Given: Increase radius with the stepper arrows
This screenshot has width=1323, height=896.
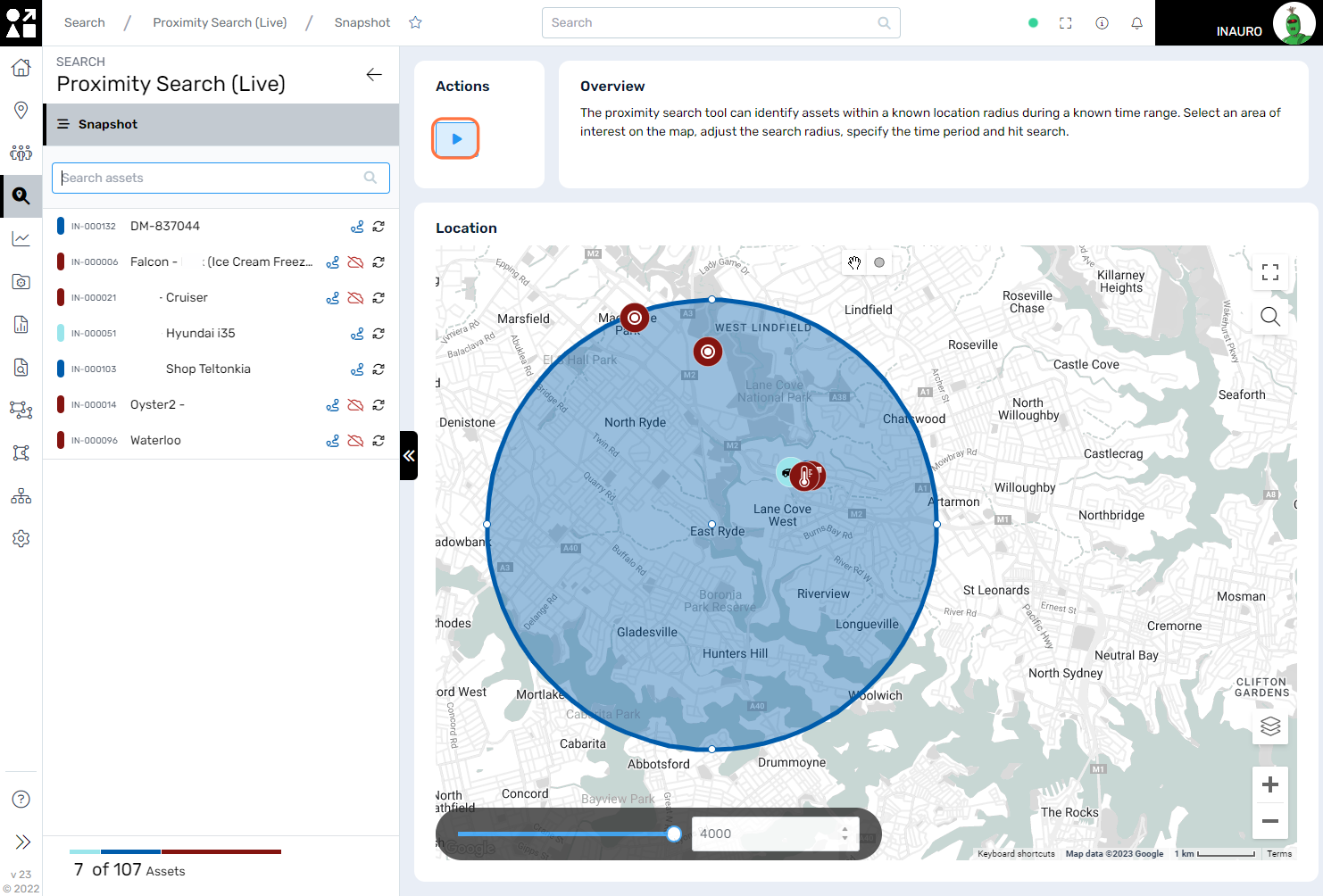Looking at the screenshot, I should 845,828.
